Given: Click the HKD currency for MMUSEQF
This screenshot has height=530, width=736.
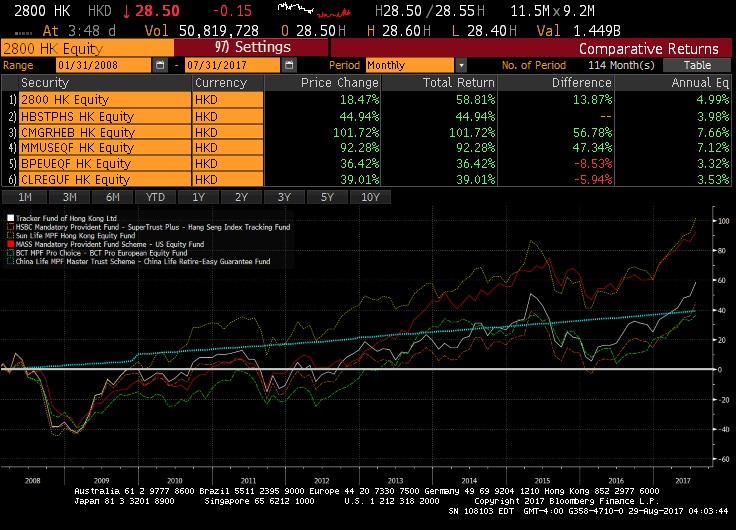Looking at the screenshot, I should coord(228,147).
